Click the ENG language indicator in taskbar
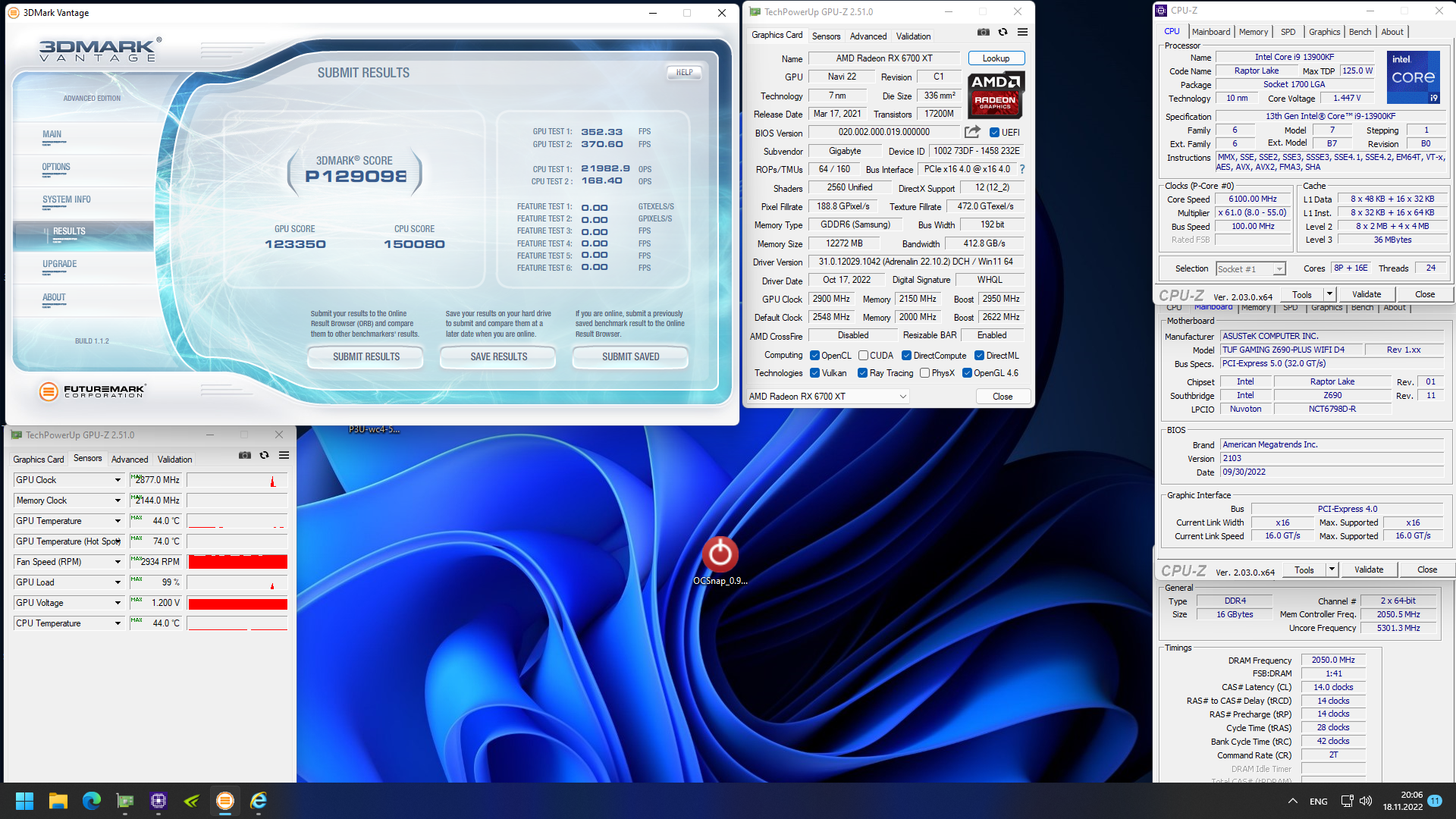 (1318, 801)
